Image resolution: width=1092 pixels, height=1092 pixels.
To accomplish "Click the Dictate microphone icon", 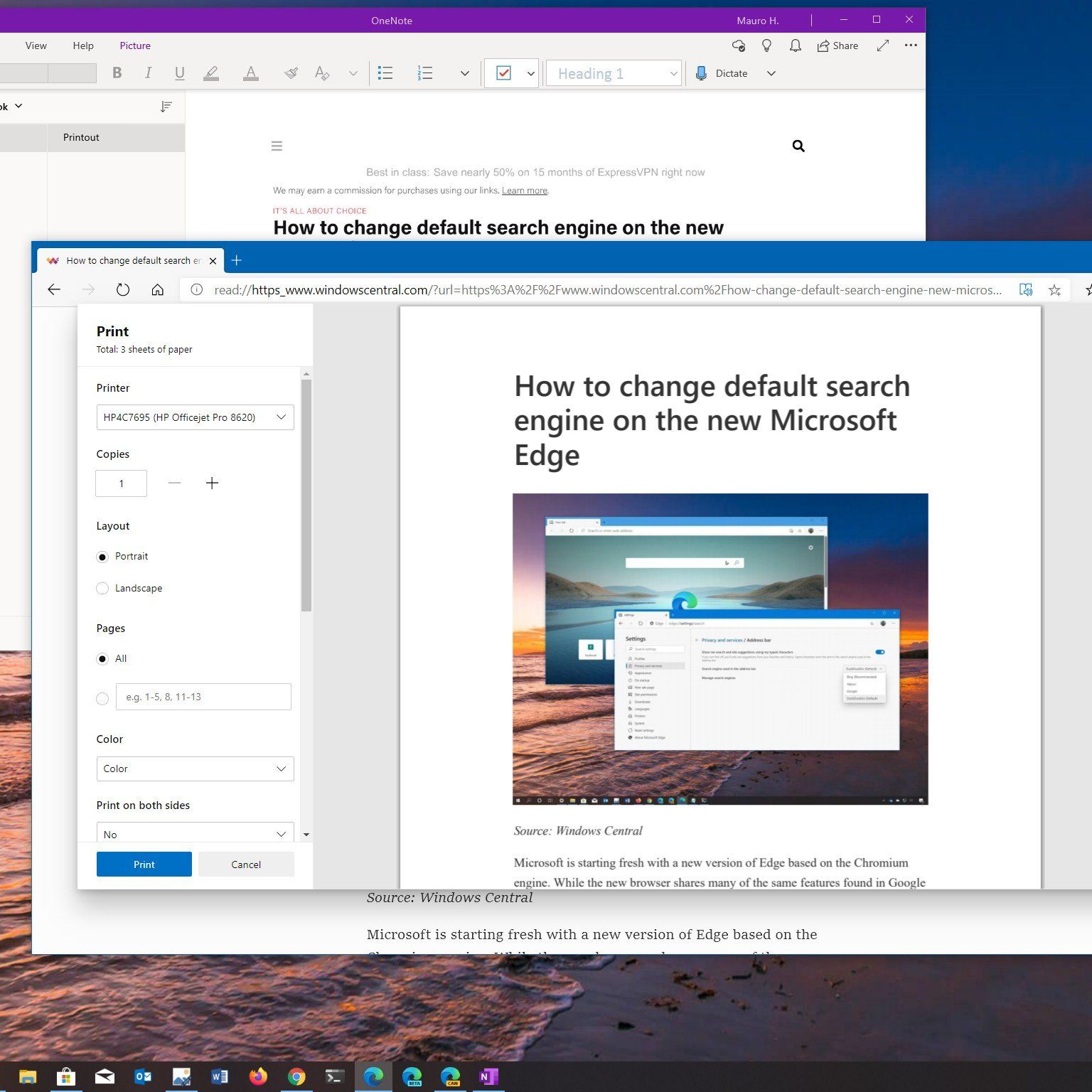I will pyautogui.click(x=702, y=73).
